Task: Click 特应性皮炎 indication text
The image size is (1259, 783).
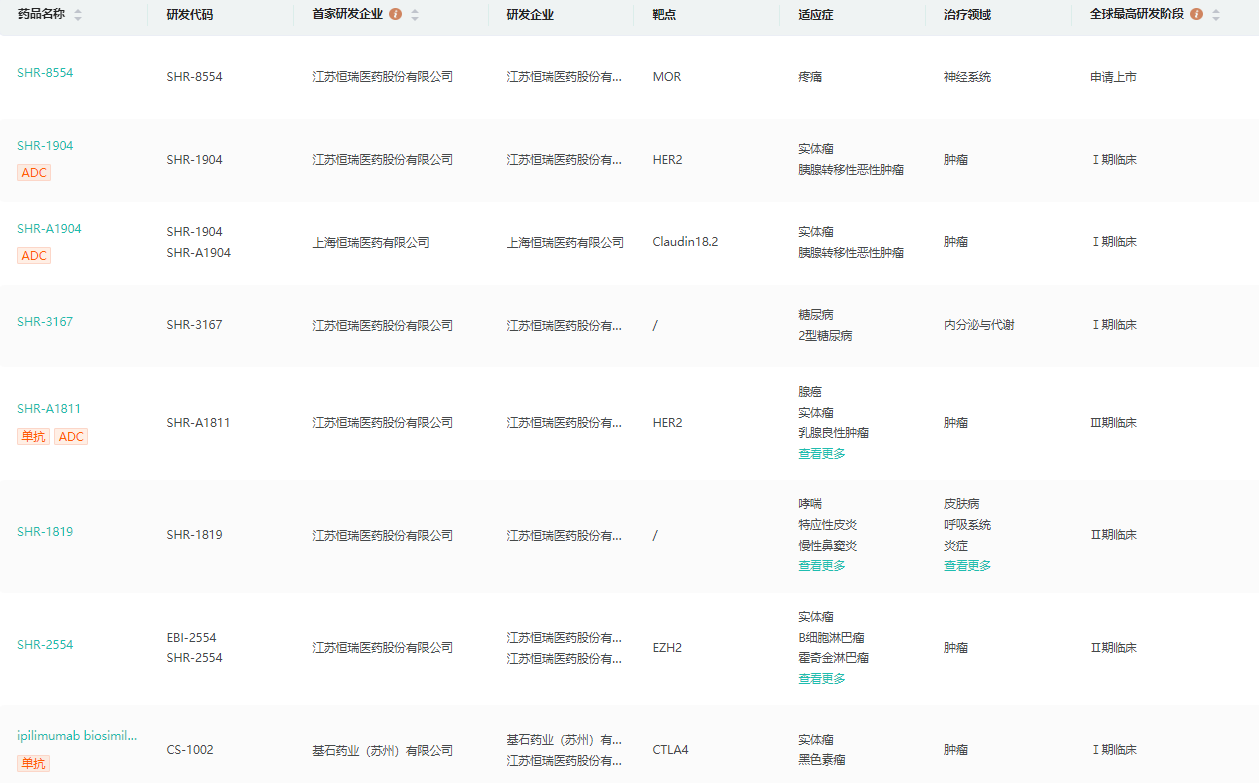Action: 827,525
